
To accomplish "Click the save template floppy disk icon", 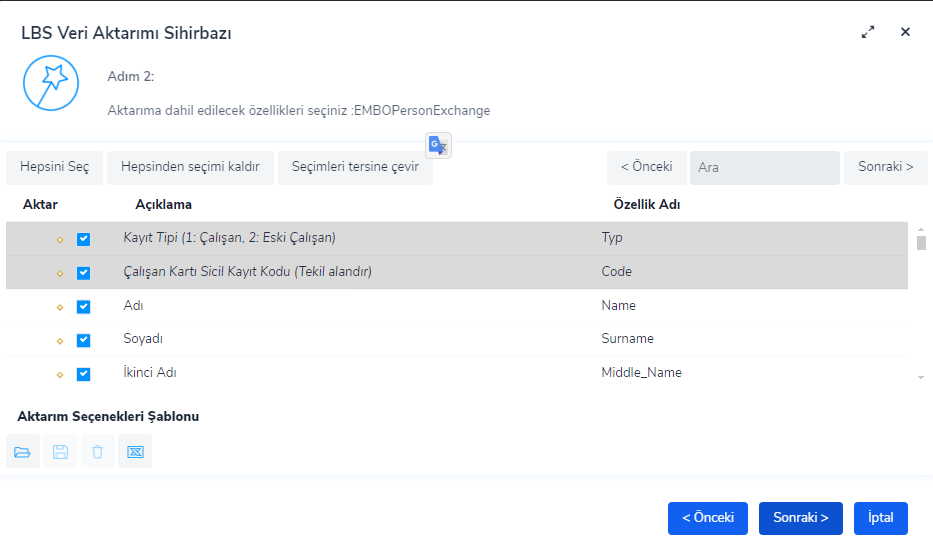I will 60,452.
